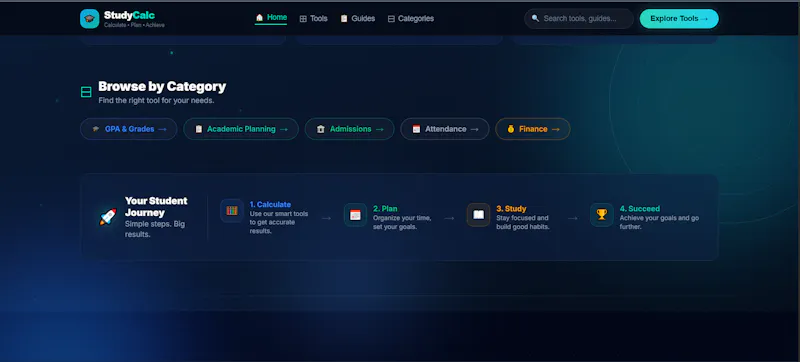The height and width of the screenshot is (362, 800).
Task: Click the 4. Succeed heading
Action: click(640, 209)
